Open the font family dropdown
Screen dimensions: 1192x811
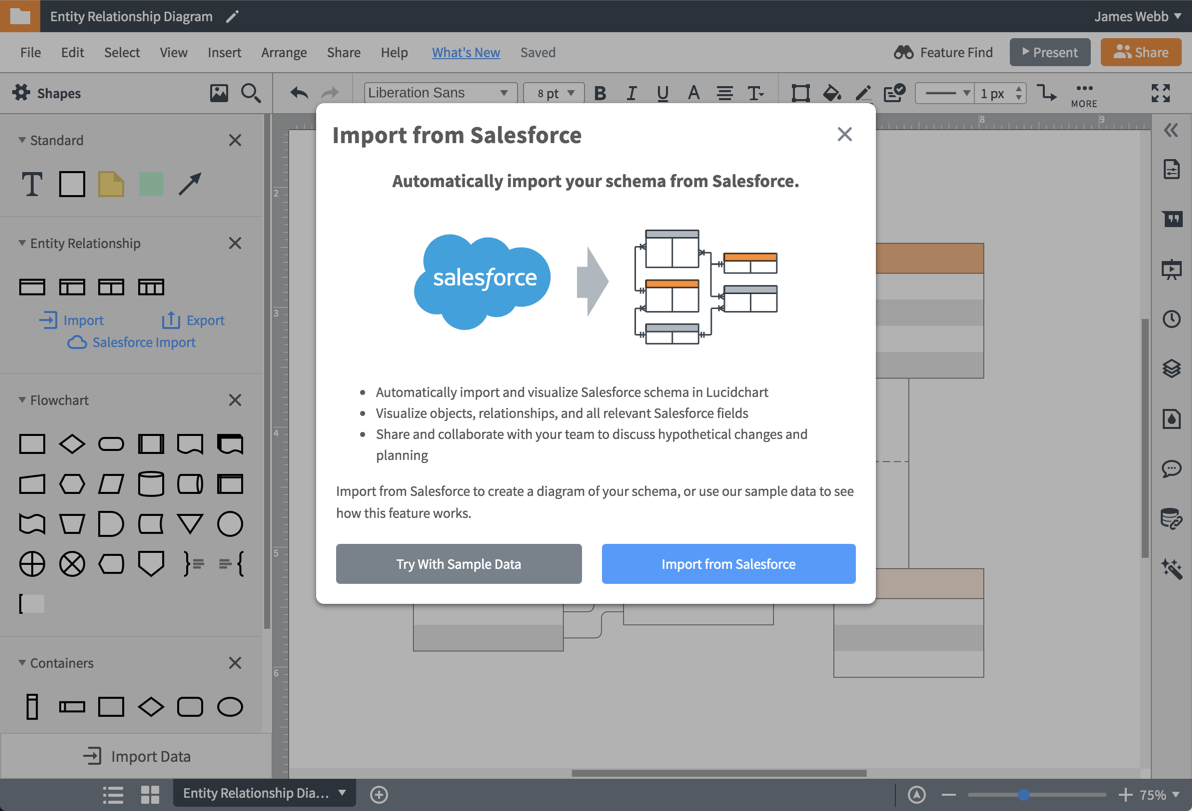[440, 92]
